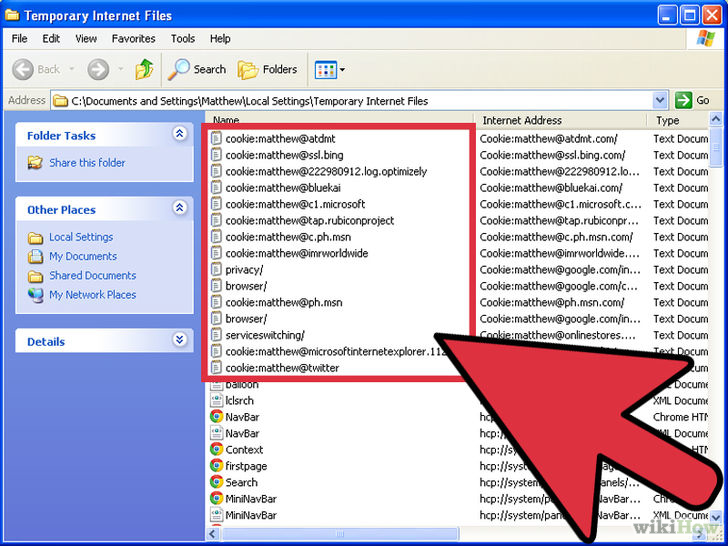
Task: Click the Go button
Action: (692, 100)
